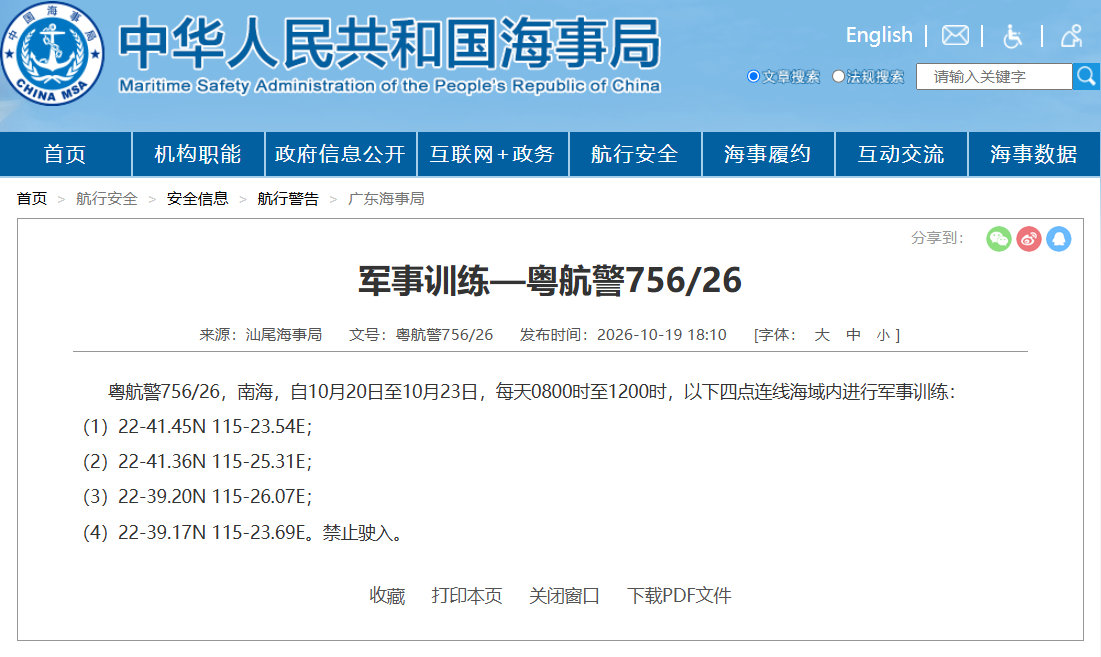The image size is (1101, 657).
Task: Click document number 粤航警756/26 in metadata
Action: (444, 335)
